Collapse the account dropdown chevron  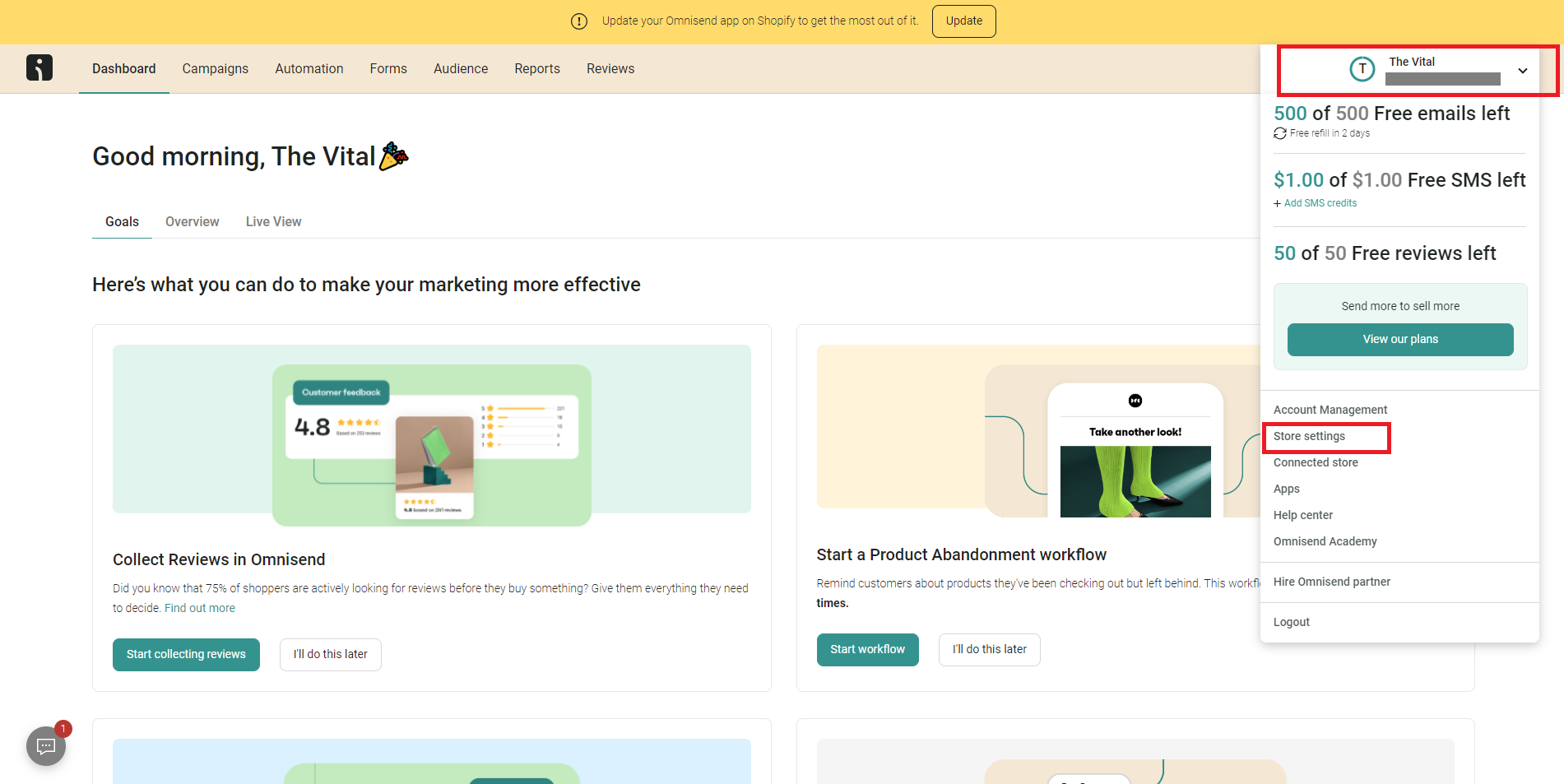pyautogui.click(x=1523, y=71)
